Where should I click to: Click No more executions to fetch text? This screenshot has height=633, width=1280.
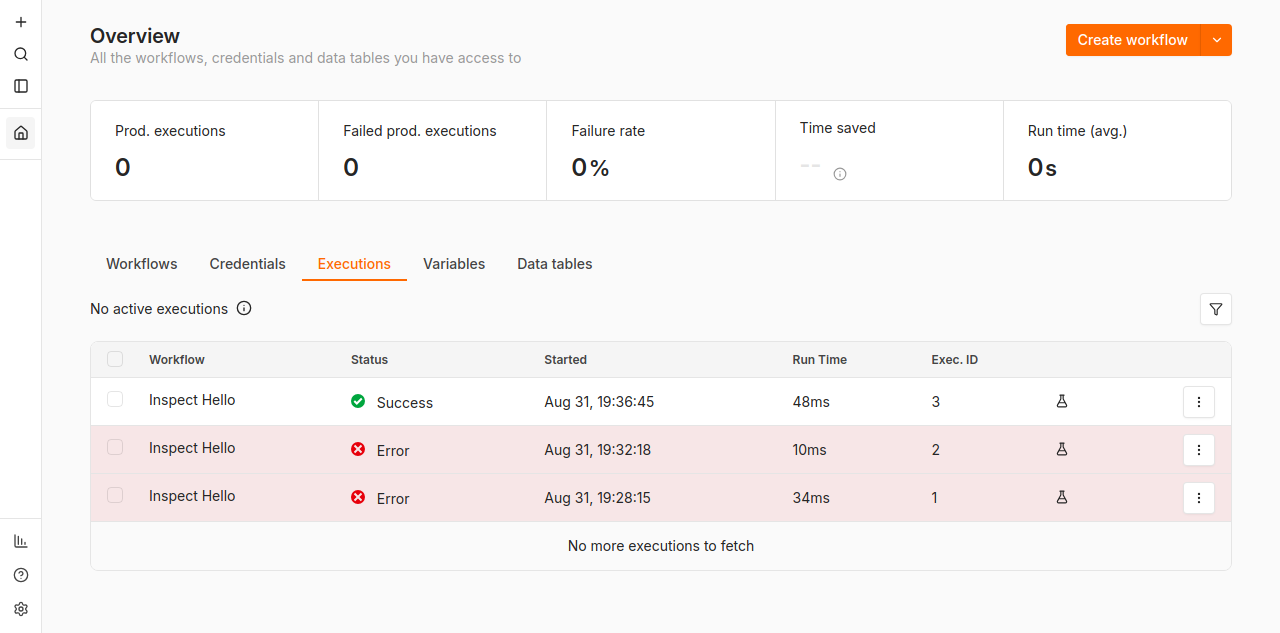(x=661, y=546)
